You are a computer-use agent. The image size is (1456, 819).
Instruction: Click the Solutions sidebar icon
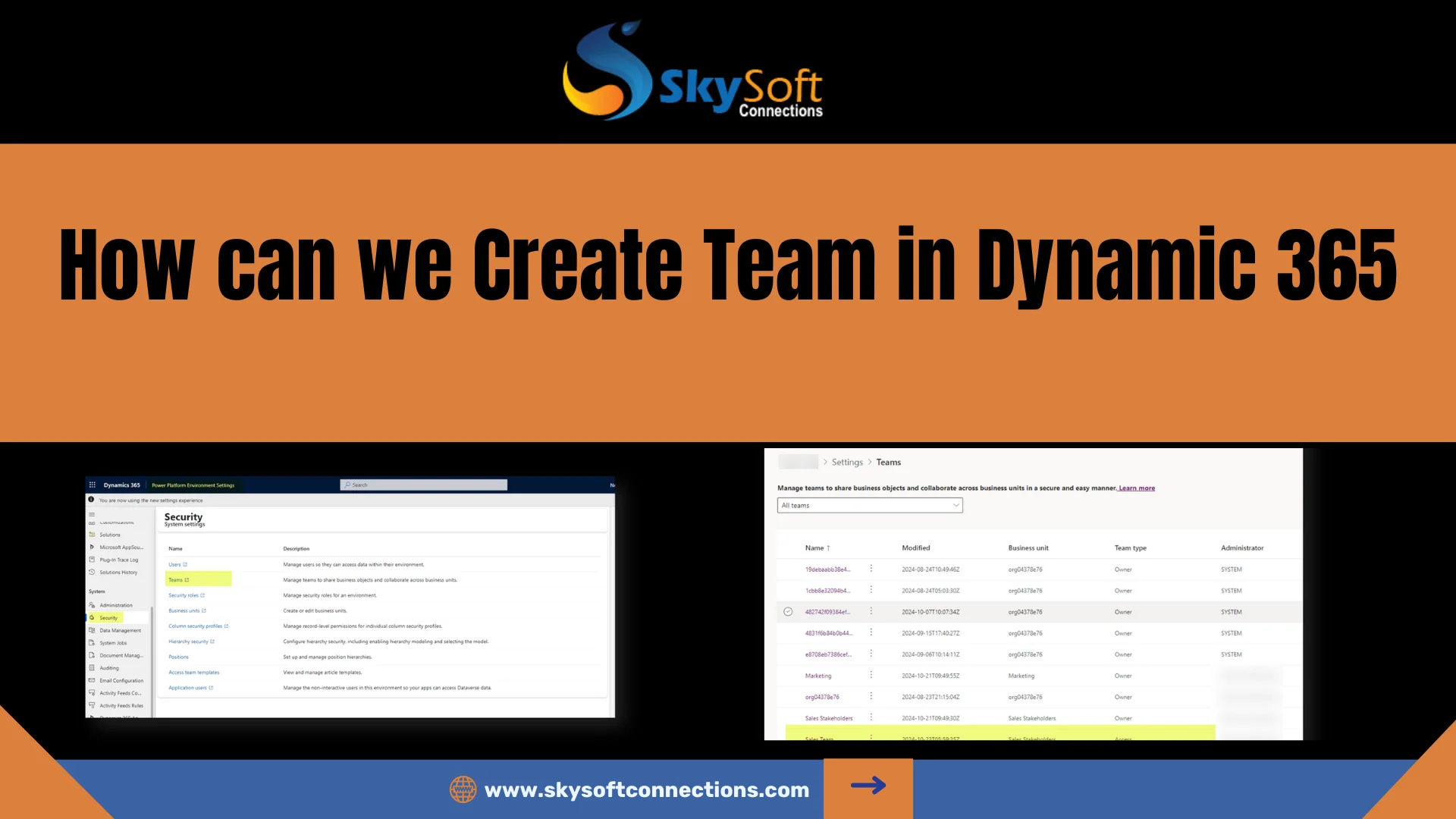pos(92,535)
